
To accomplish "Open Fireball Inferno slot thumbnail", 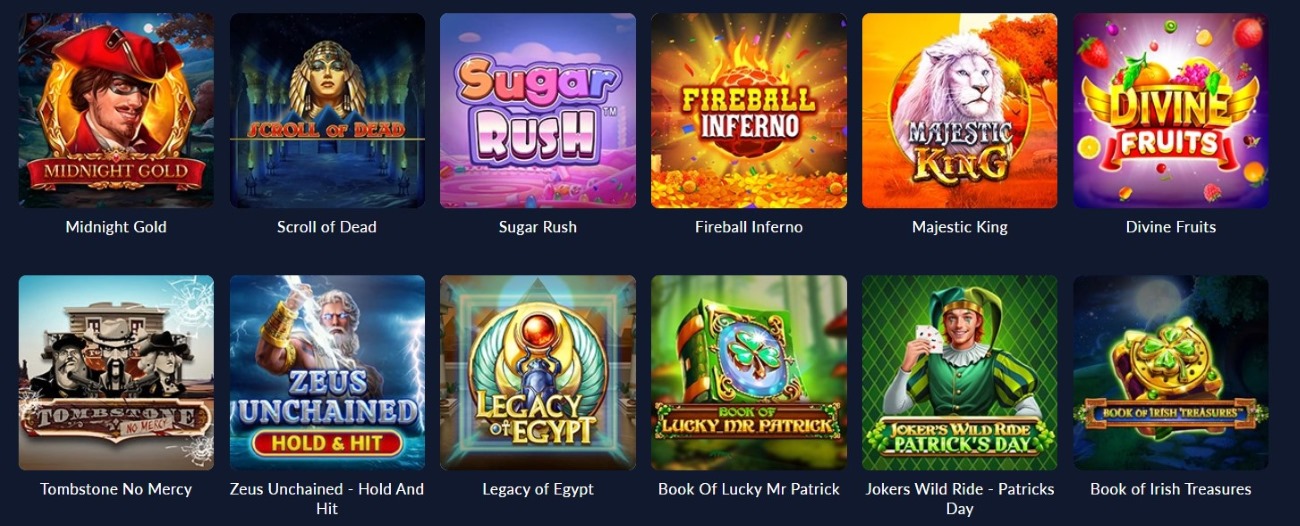I will coord(749,110).
